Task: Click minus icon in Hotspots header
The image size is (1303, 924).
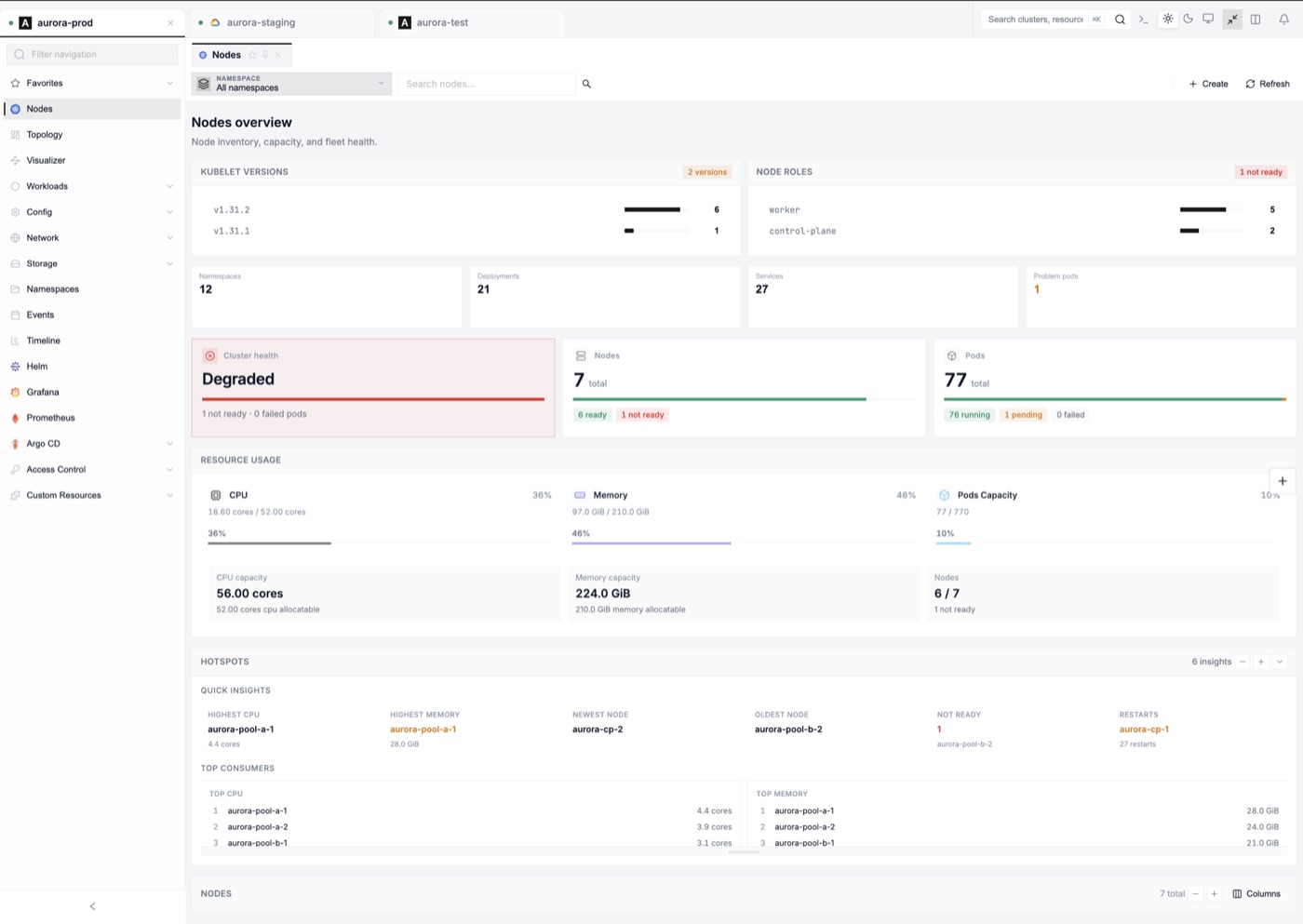Action: click(1242, 662)
